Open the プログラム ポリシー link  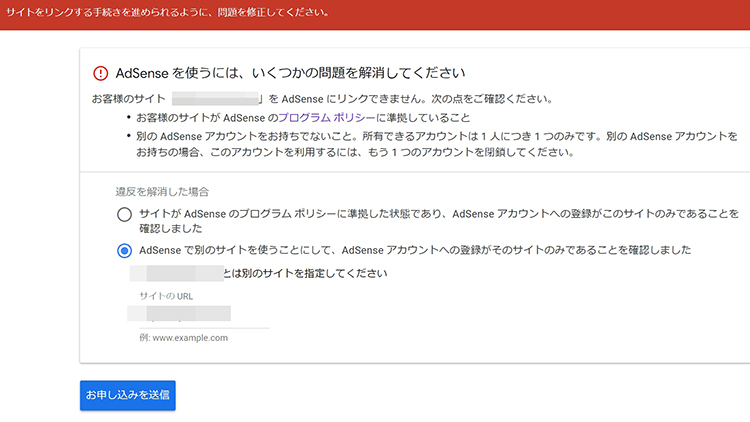click(x=327, y=118)
